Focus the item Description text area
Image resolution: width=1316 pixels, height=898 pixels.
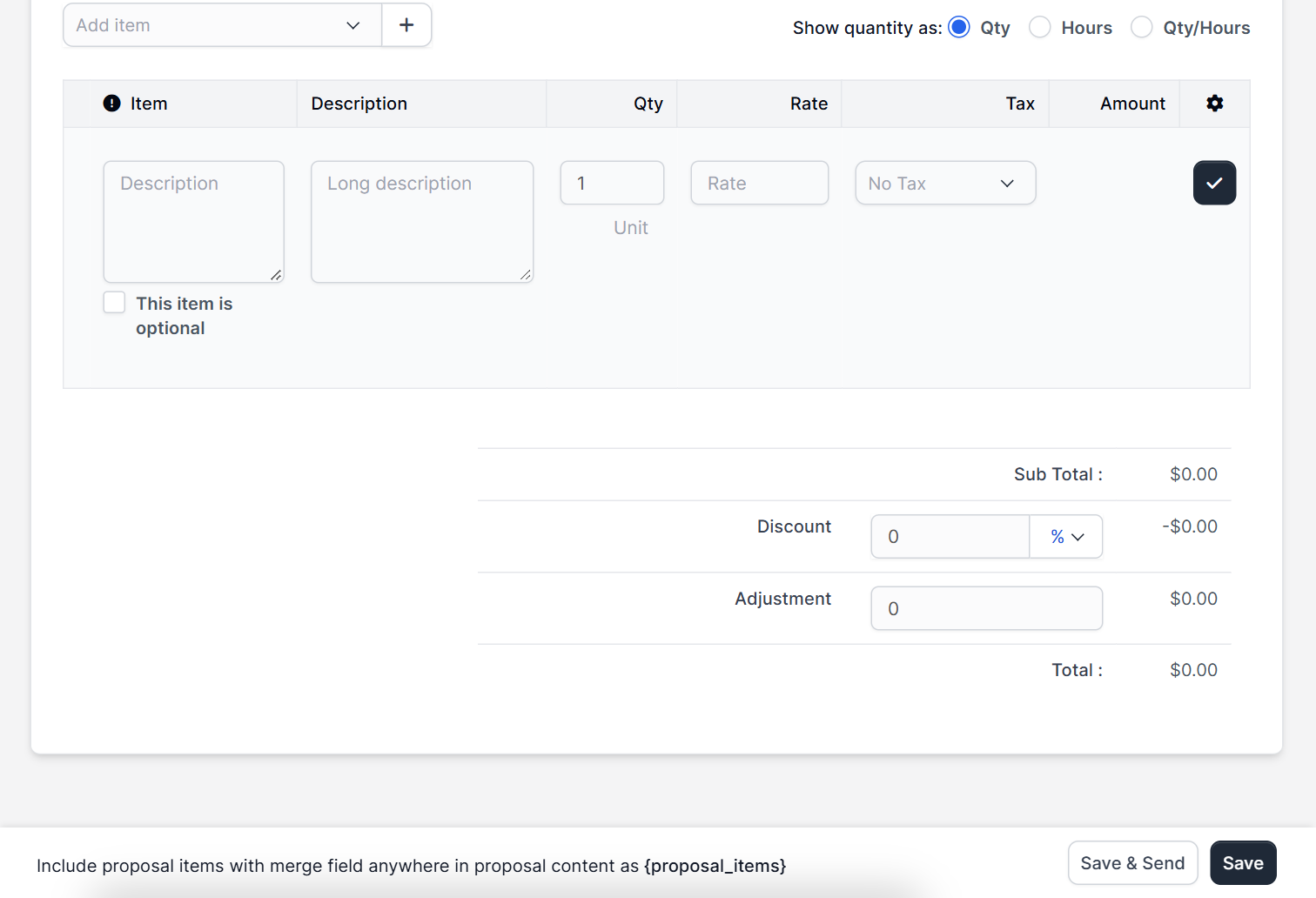194,222
